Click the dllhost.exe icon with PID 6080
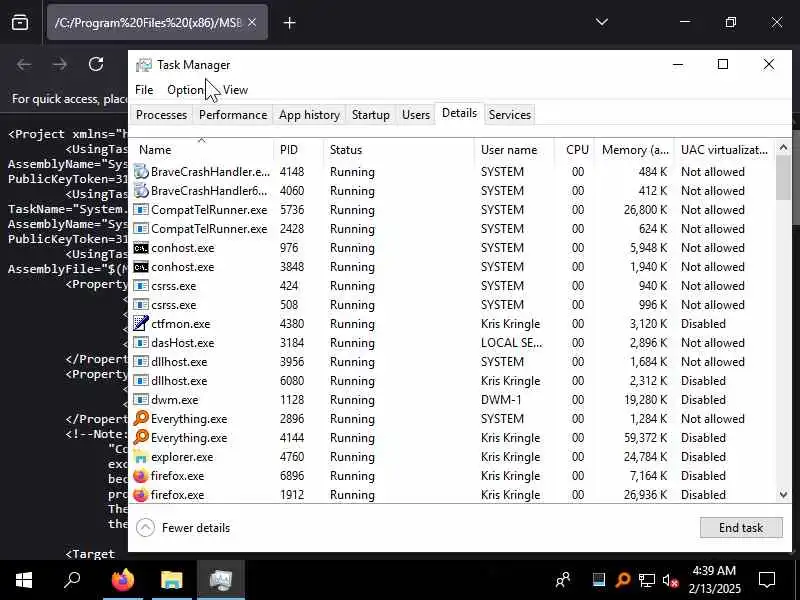The height and width of the screenshot is (600, 800). coord(141,381)
